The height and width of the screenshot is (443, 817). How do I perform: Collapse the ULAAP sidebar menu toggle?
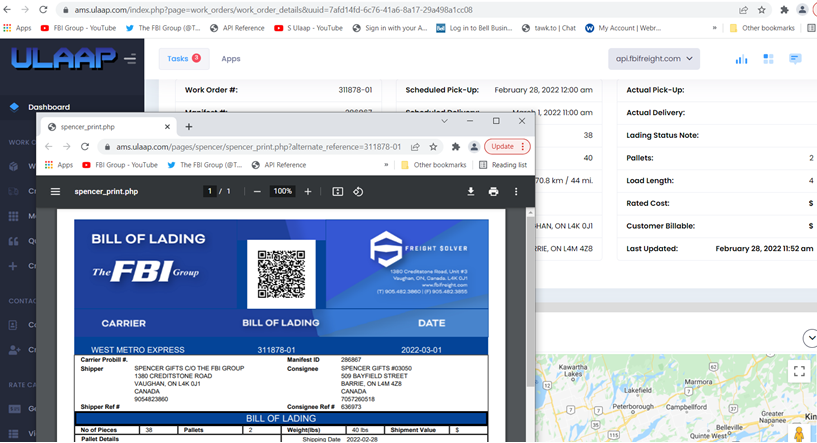coord(130,59)
